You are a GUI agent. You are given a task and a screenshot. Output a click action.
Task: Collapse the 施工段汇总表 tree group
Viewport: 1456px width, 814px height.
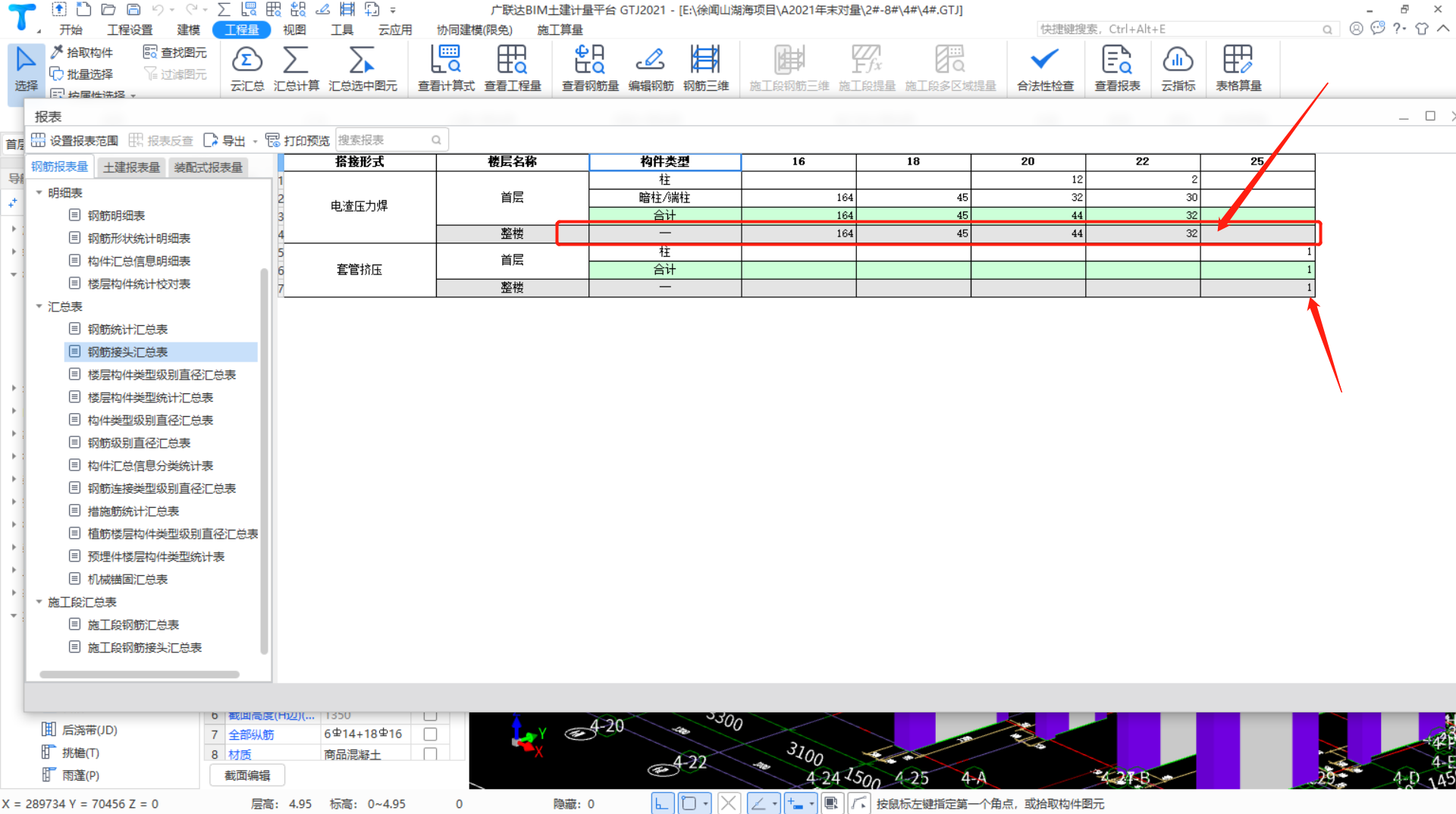(x=39, y=602)
